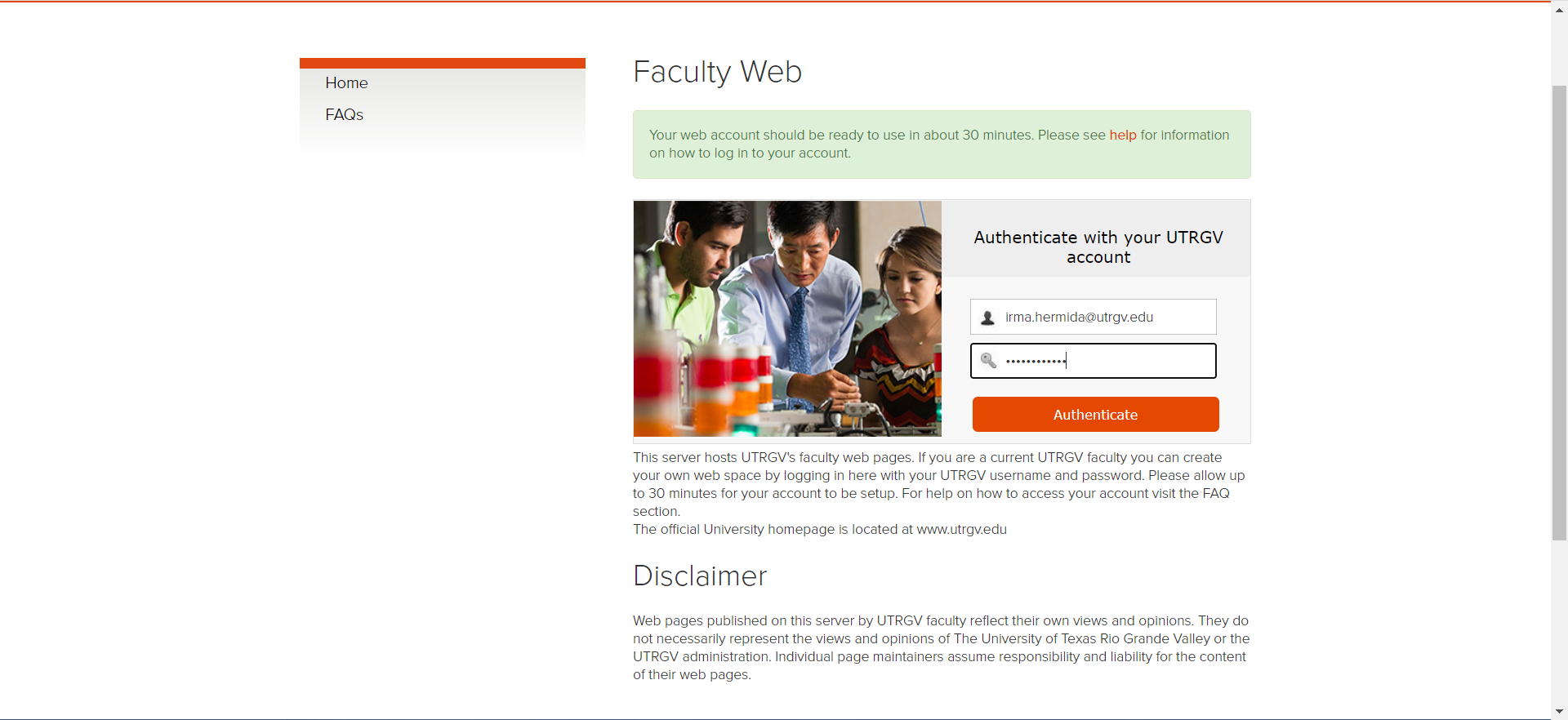Focus the email address input field
The image size is (1568, 720).
[x=1106, y=318]
